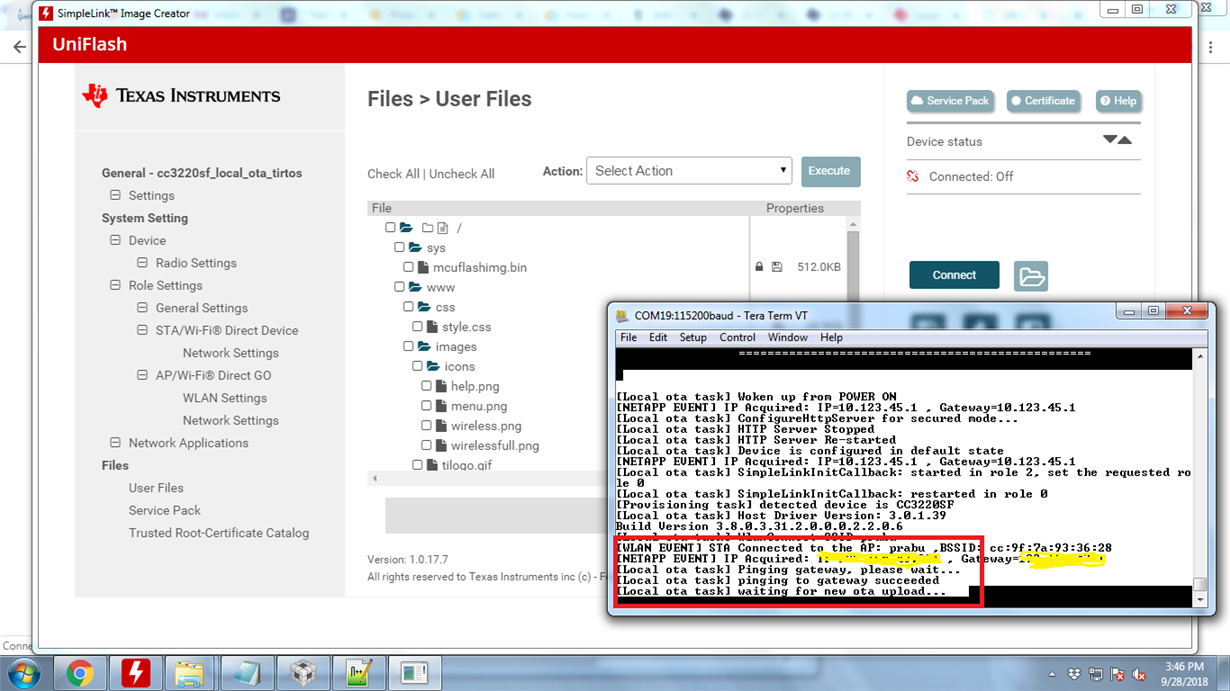Collapse the Role Settings section
Screen dimensions: 1230x691
pyautogui.click(x=115, y=285)
